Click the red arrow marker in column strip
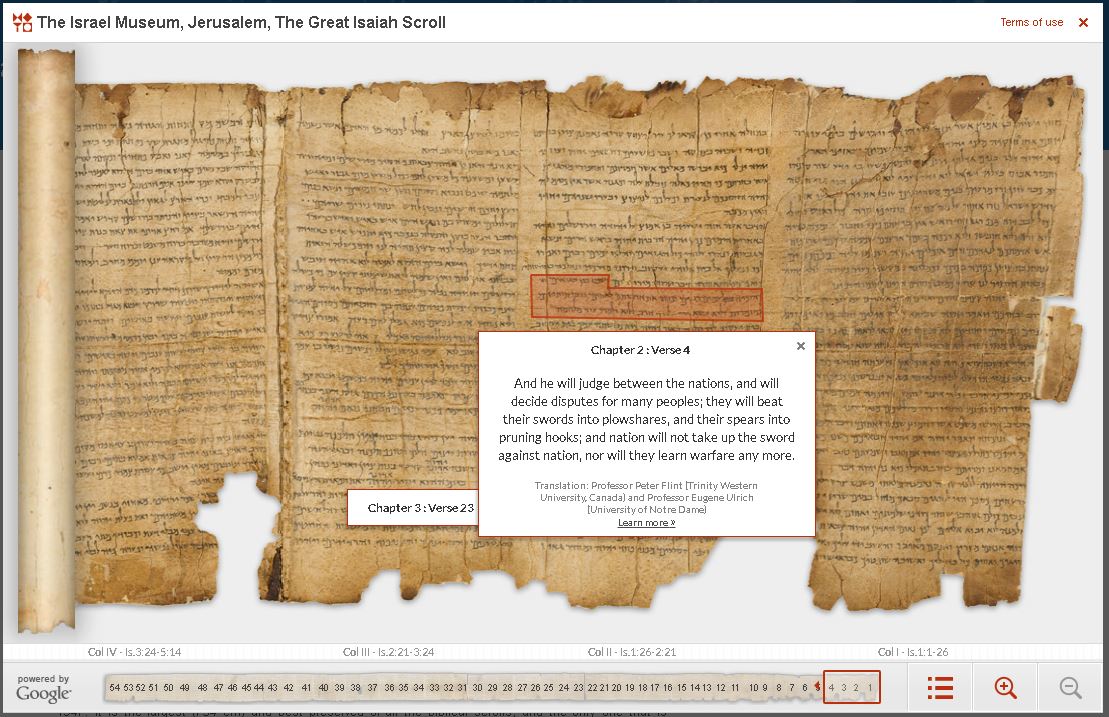This screenshot has width=1109, height=717. pos(818,687)
